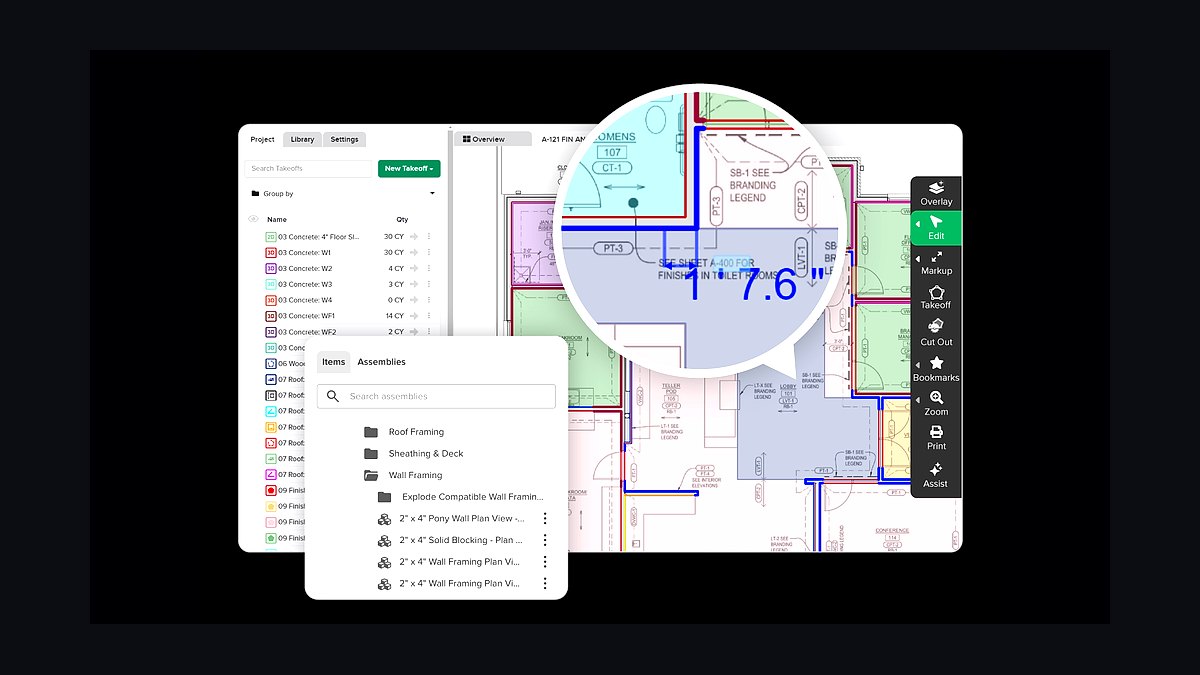Select the Assemblies tab in popup
Viewport: 1200px width, 675px height.
[x=381, y=362]
